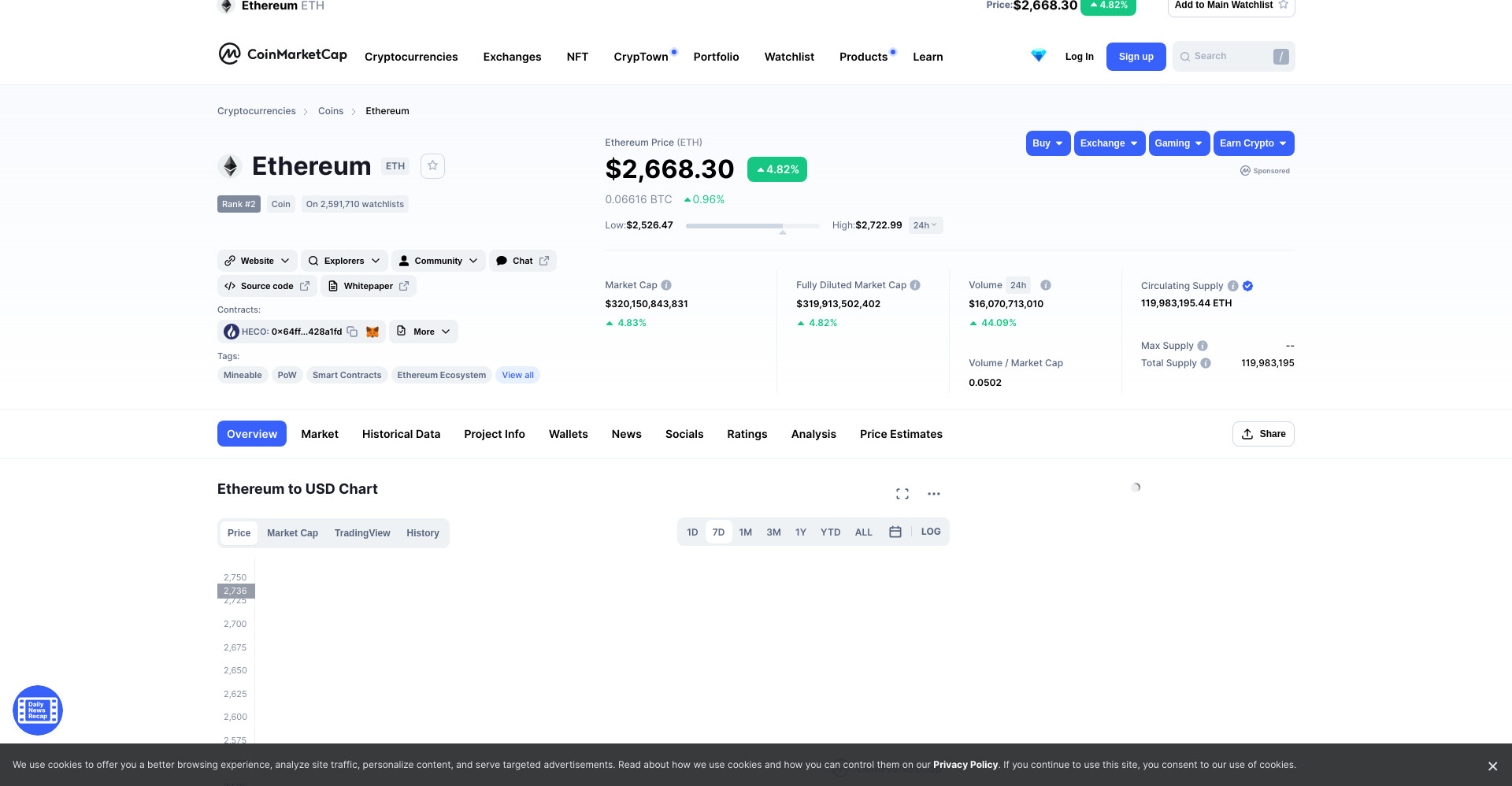
Task: Open the Buy dropdown
Action: click(1048, 143)
